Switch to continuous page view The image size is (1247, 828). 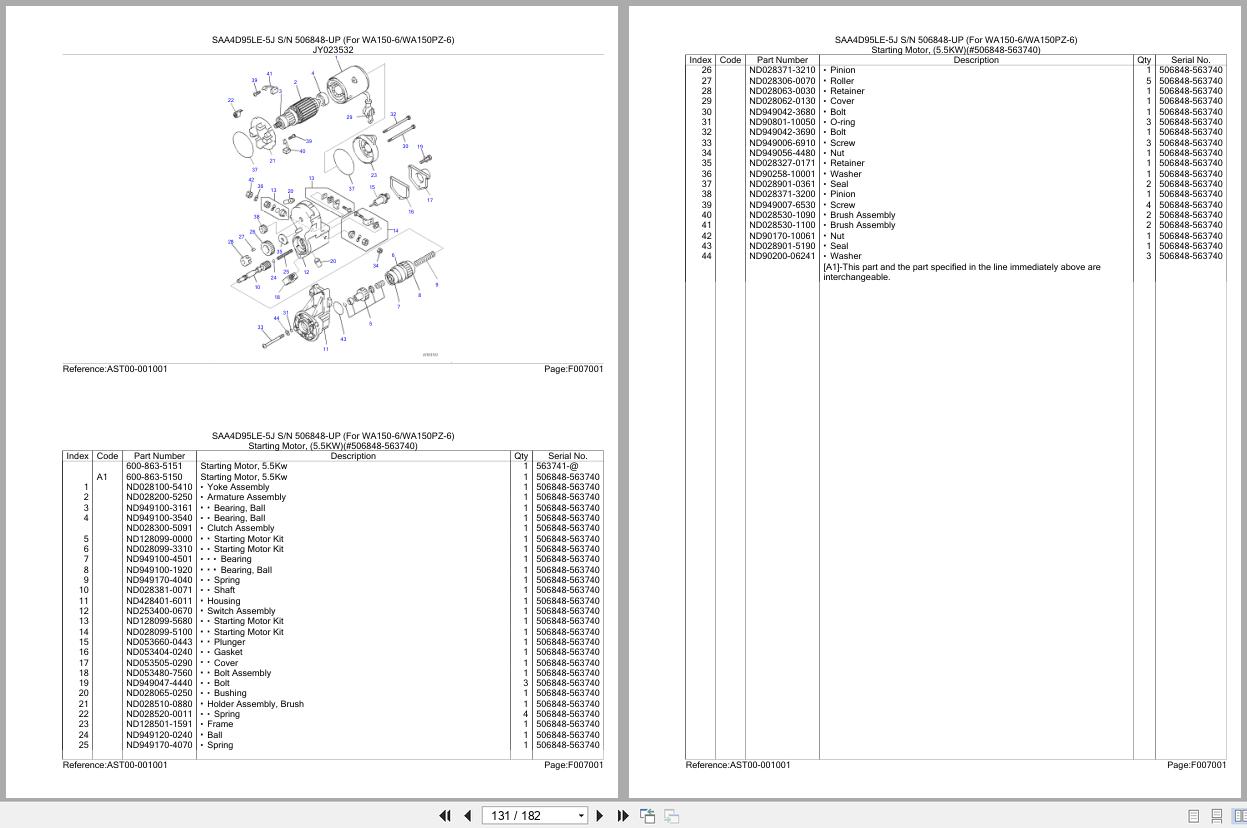(1216, 816)
